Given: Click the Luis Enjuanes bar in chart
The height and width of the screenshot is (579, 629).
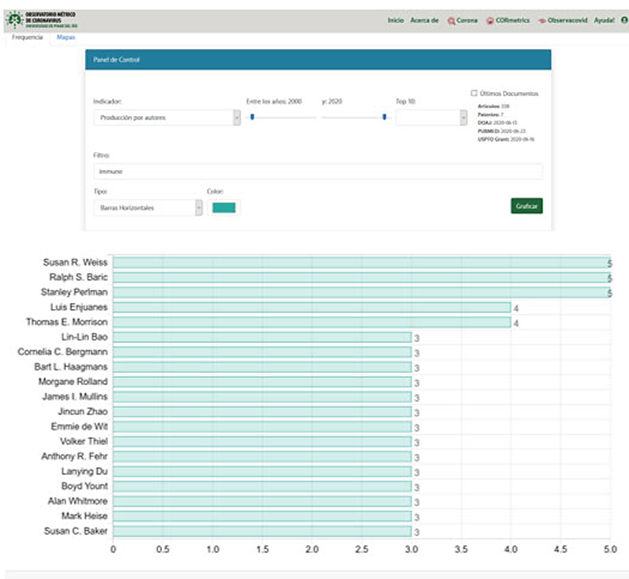Looking at the screenshot, I should (310, 308).
